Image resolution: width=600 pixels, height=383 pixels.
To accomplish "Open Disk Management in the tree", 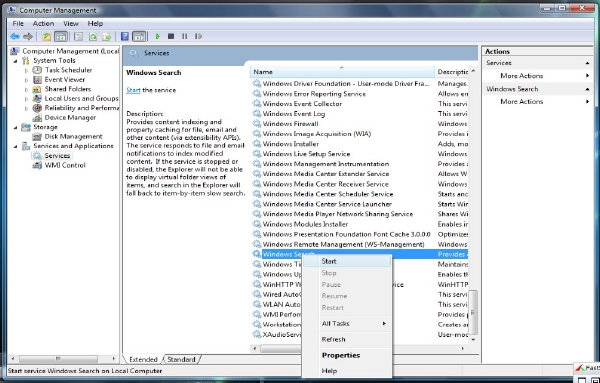I will click(73, 137).
